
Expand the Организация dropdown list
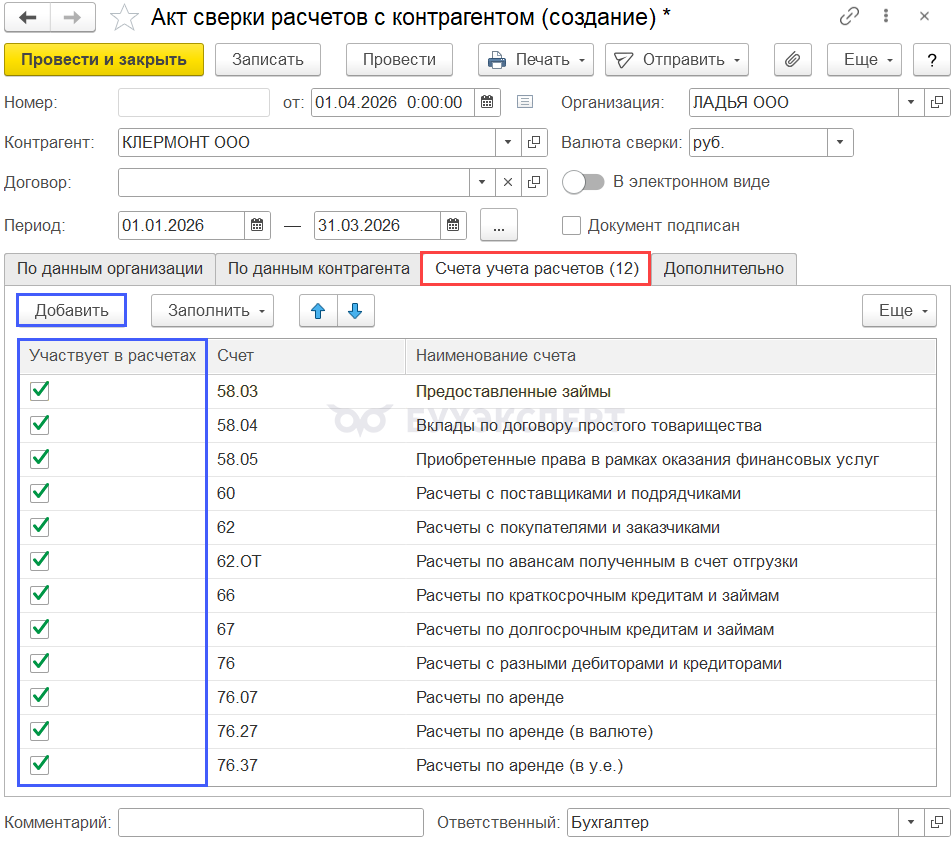point(911,102)
